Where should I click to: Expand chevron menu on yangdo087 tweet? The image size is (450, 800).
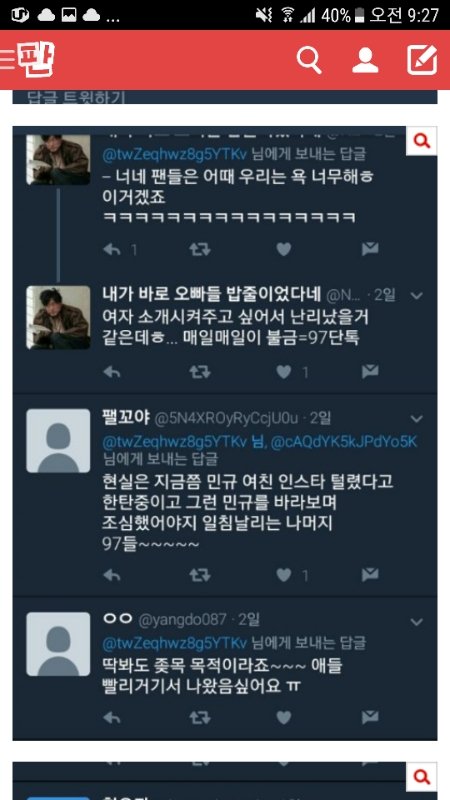417,622
